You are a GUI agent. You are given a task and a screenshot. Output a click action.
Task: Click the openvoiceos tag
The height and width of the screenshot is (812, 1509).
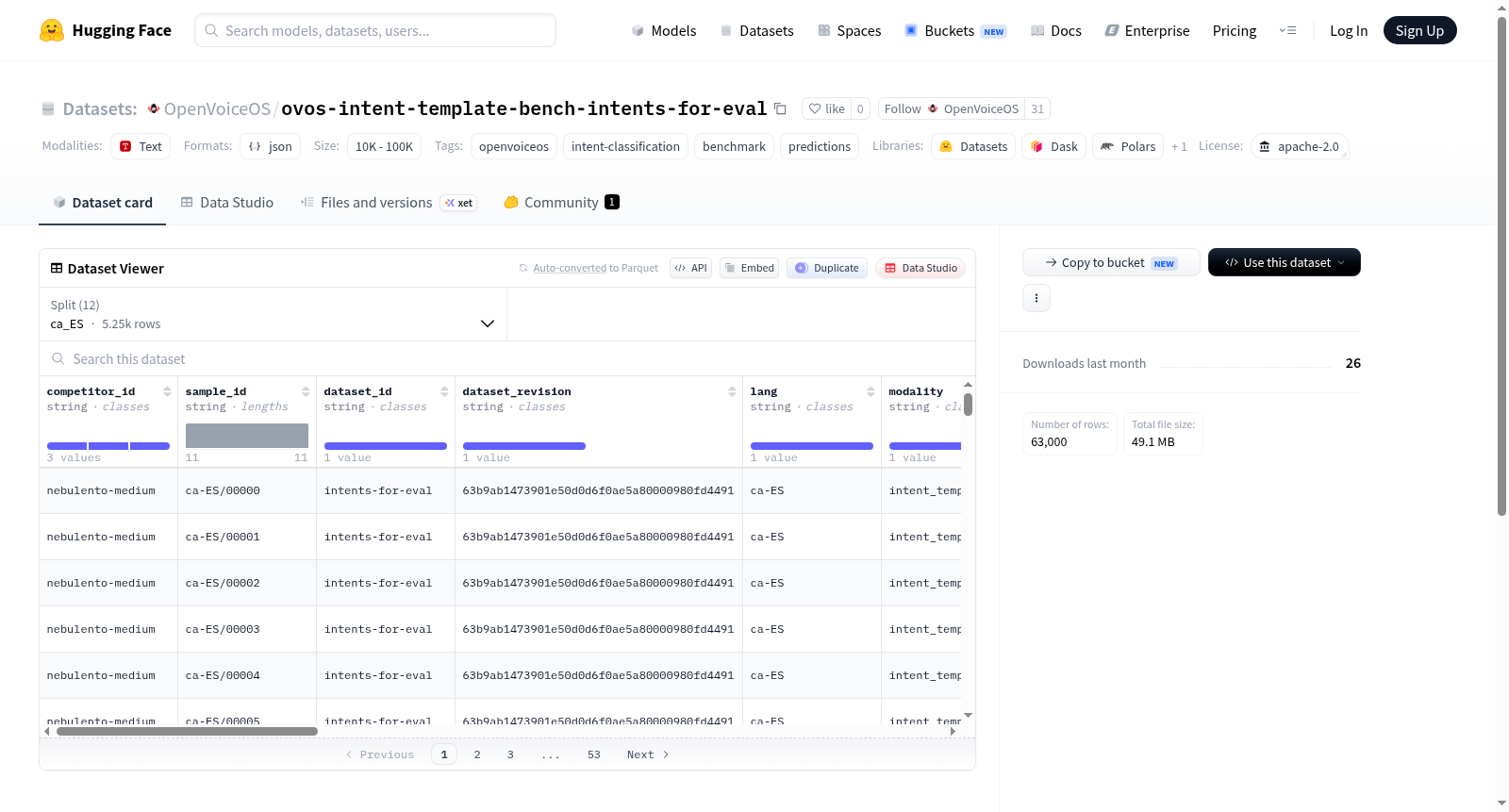click(x=514, y=146)
